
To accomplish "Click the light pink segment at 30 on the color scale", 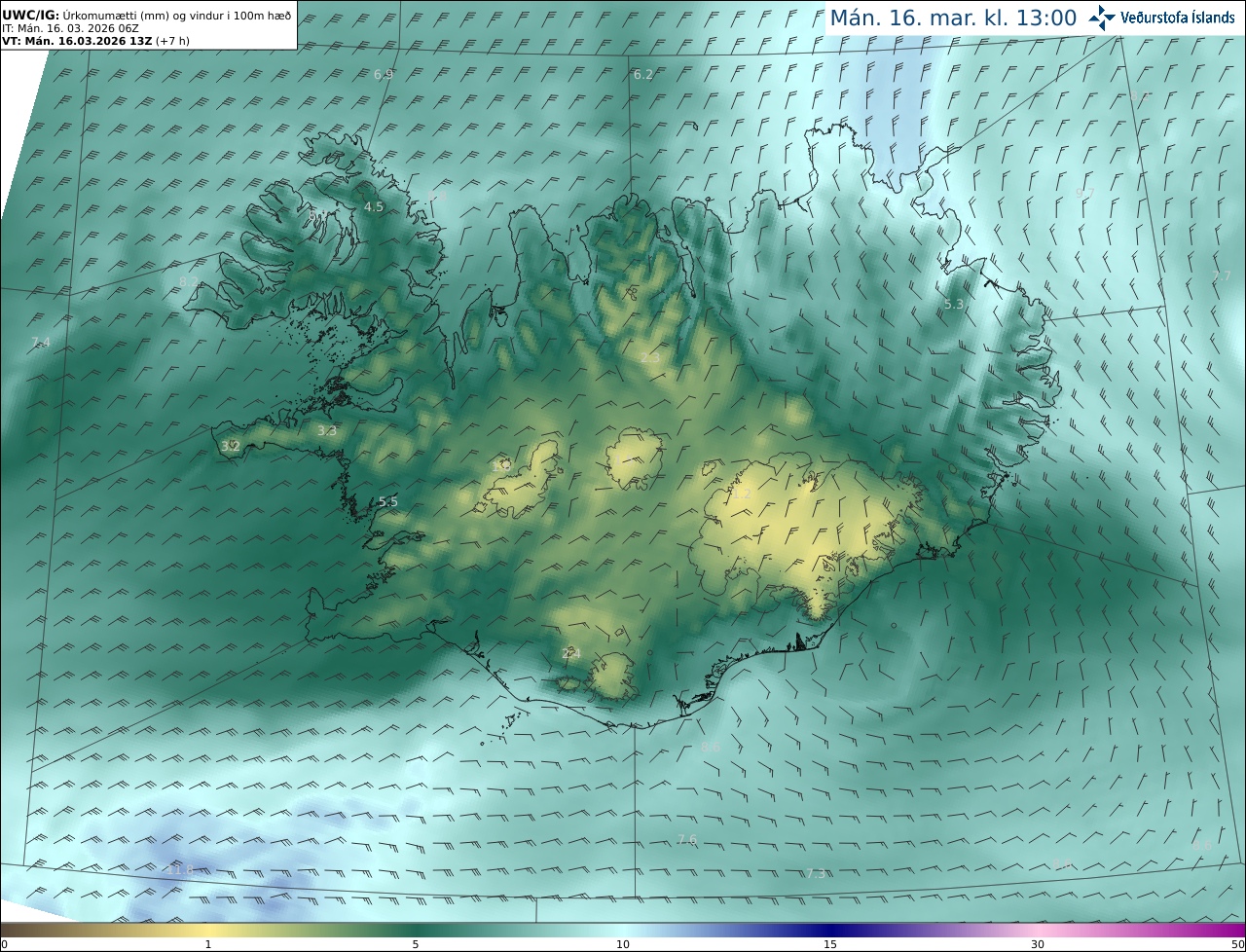I will (1038, 931).
